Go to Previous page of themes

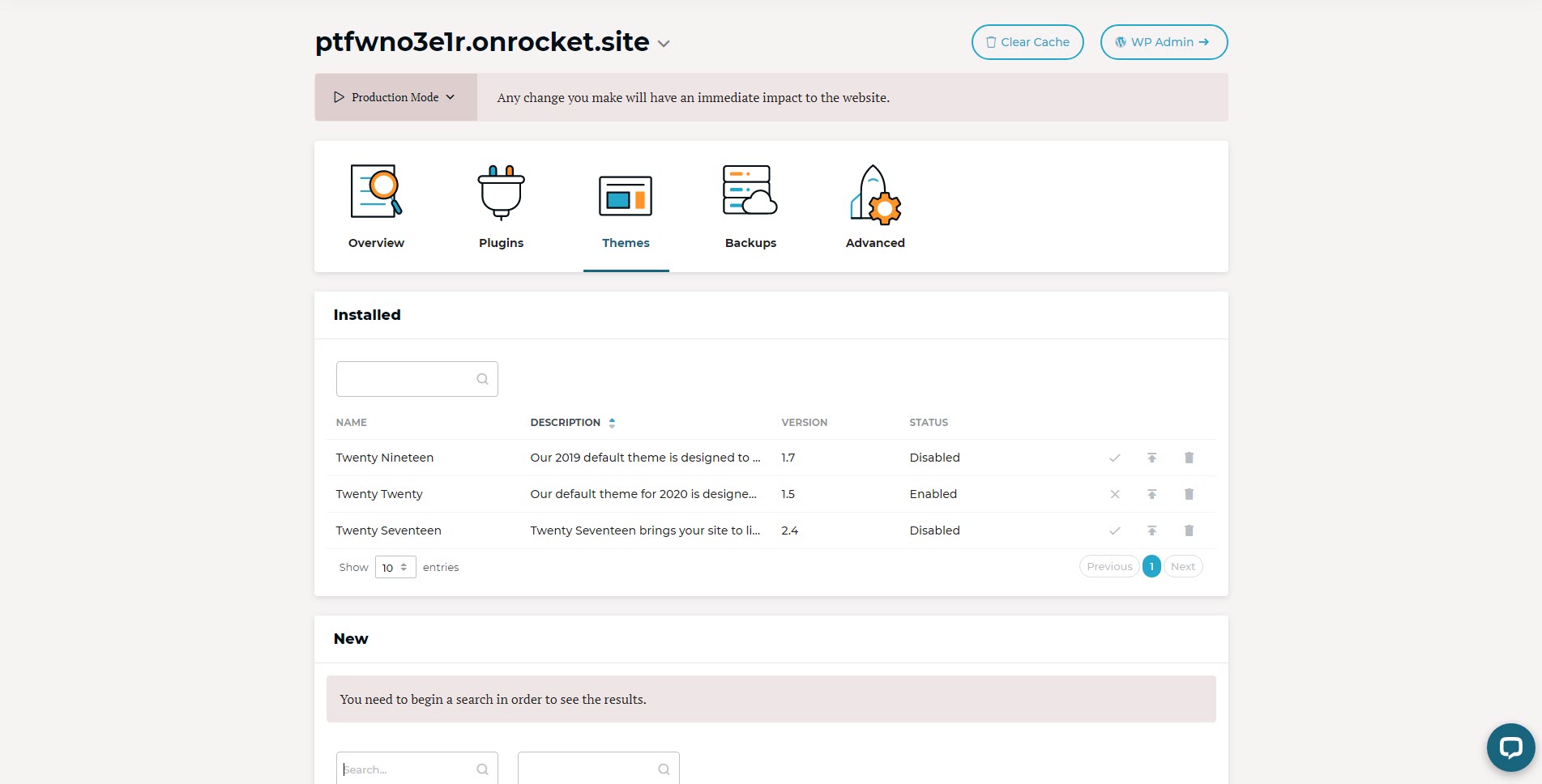[1109, 566]
